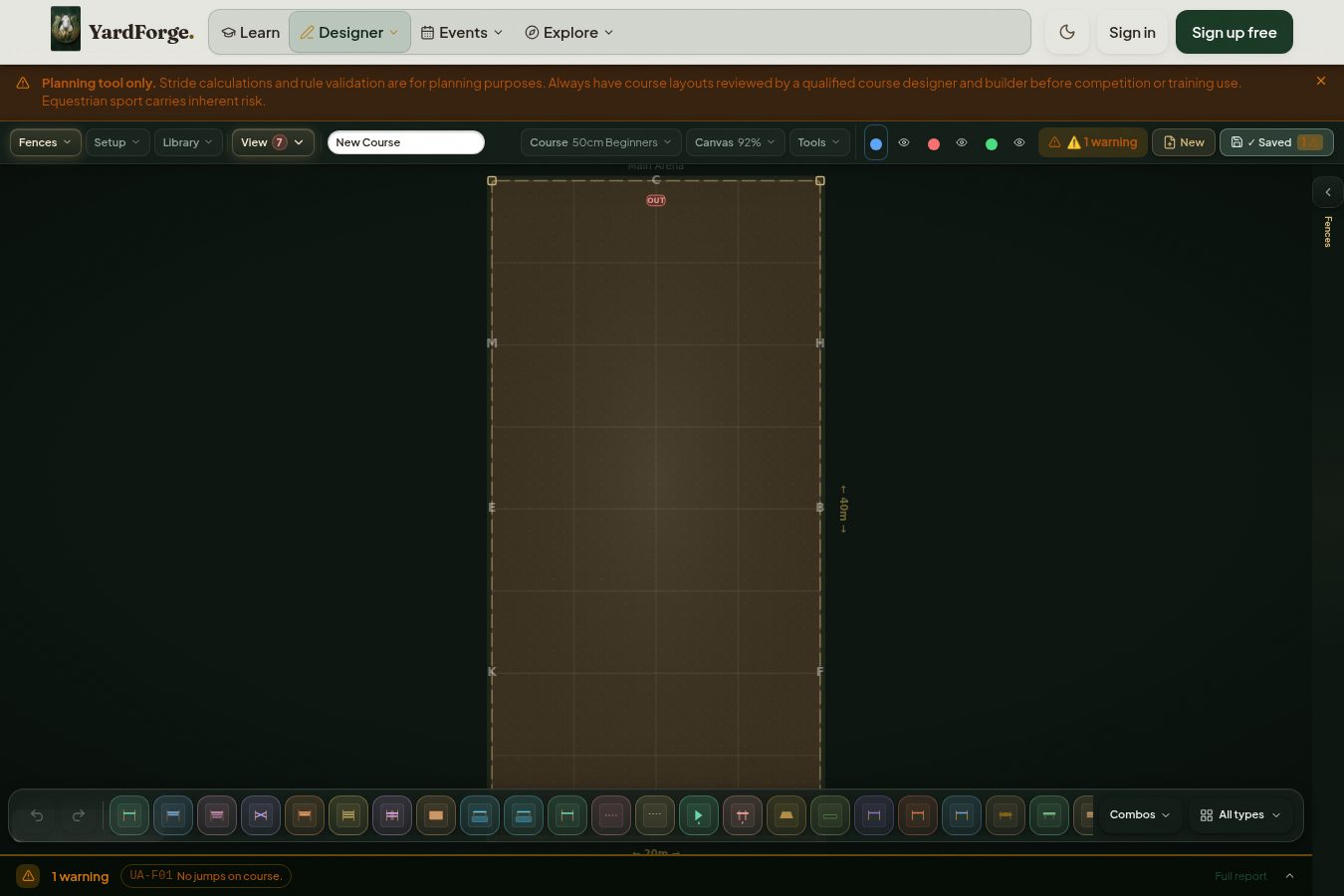Toggle visibility eye next to green dot
The height and width of the screenshot is (896, 1344).
coord(1019,142)
